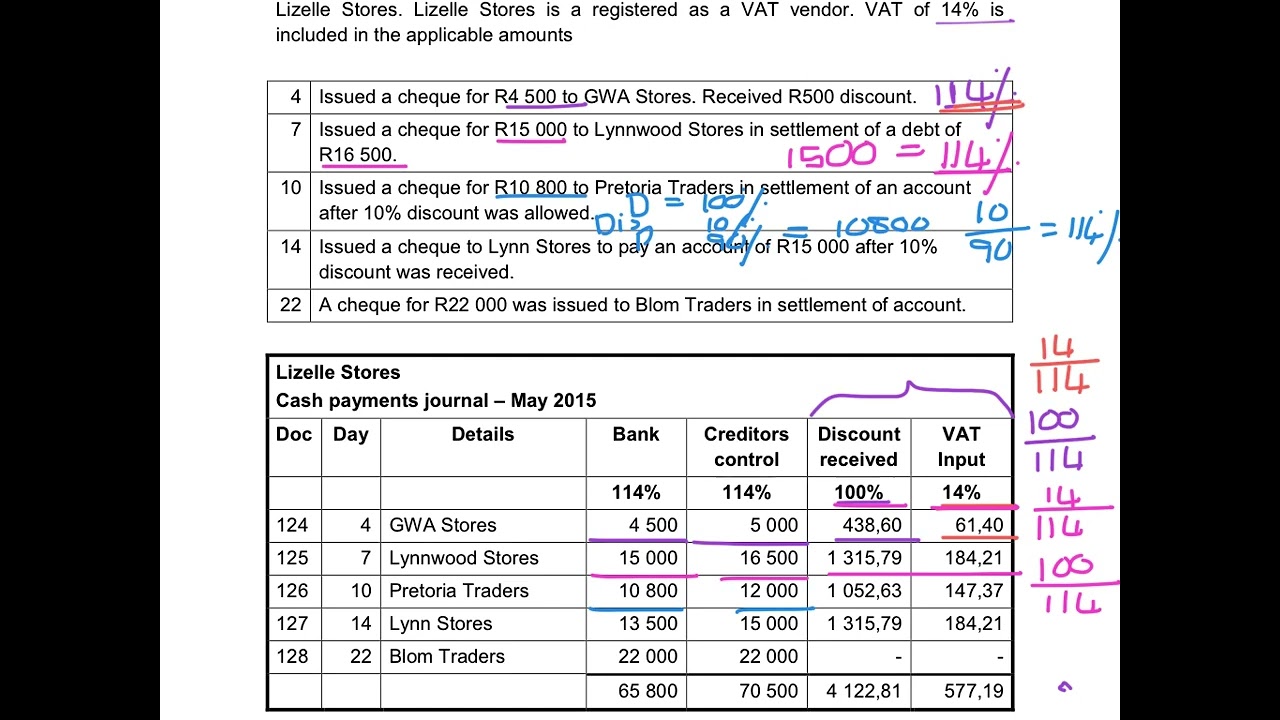This screenshot has width=1280, height=720.
Task: Click Bank amount 4 500 for GWA Stores
Action: click(653, 525)
